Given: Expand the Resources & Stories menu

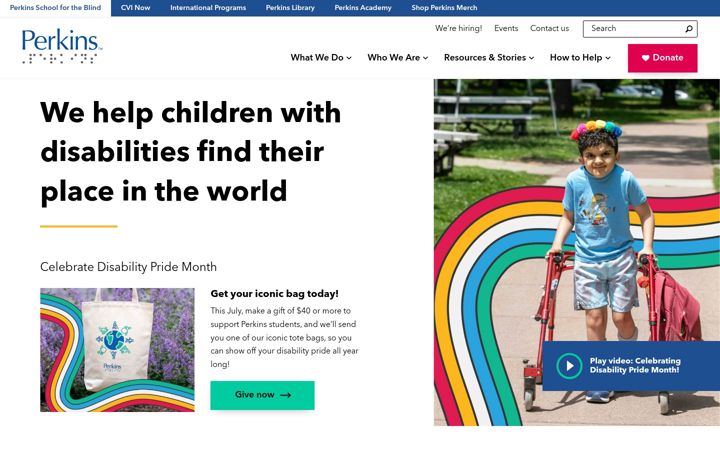Looking at the screenshot, I should (x=489, y=58).
